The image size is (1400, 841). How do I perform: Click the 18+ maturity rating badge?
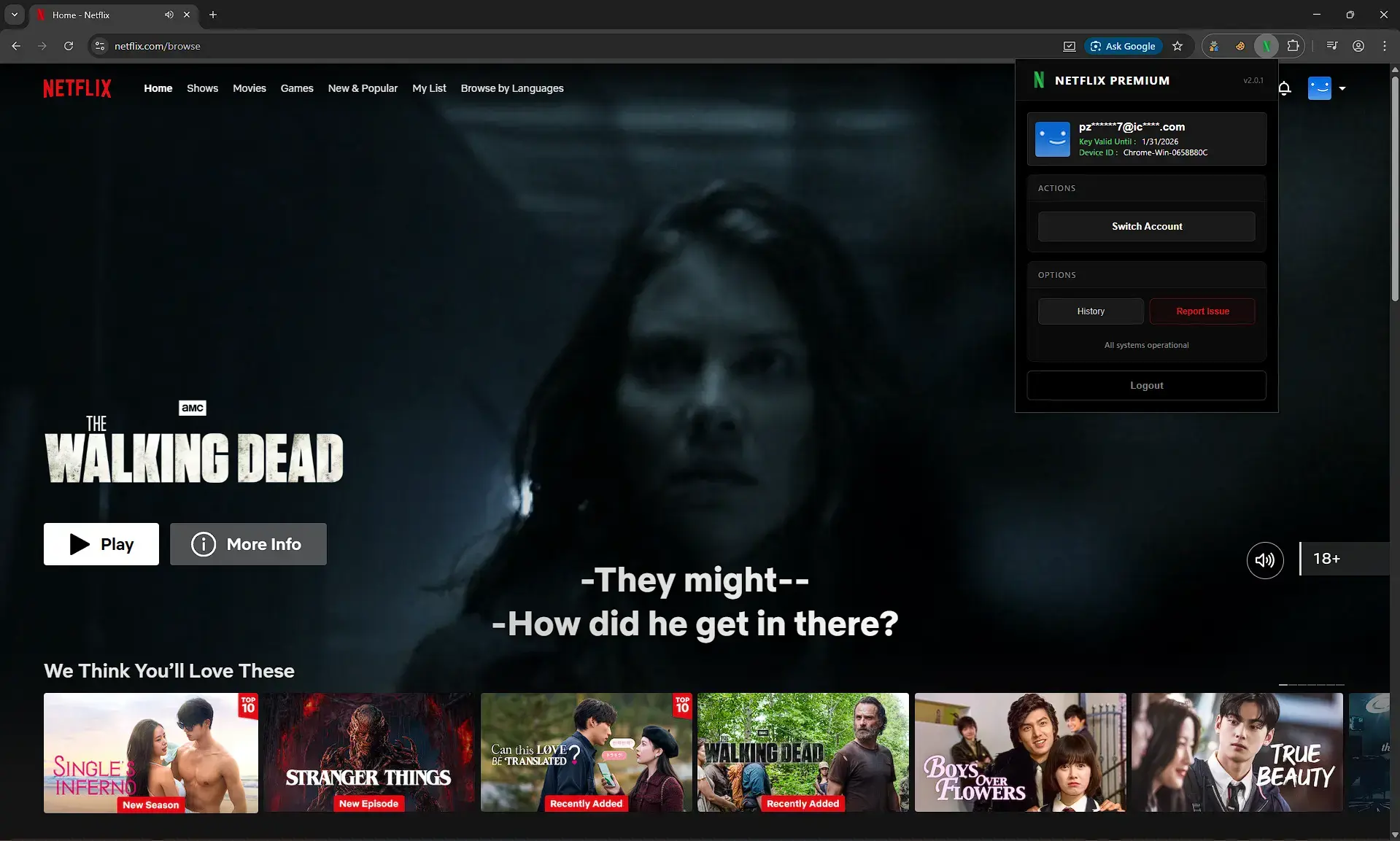click(1344, 559)
